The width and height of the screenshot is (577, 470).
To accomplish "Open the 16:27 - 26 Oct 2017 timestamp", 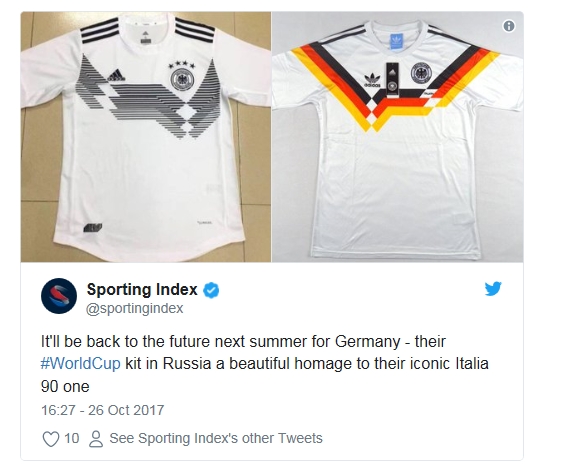I will point(102,410).
